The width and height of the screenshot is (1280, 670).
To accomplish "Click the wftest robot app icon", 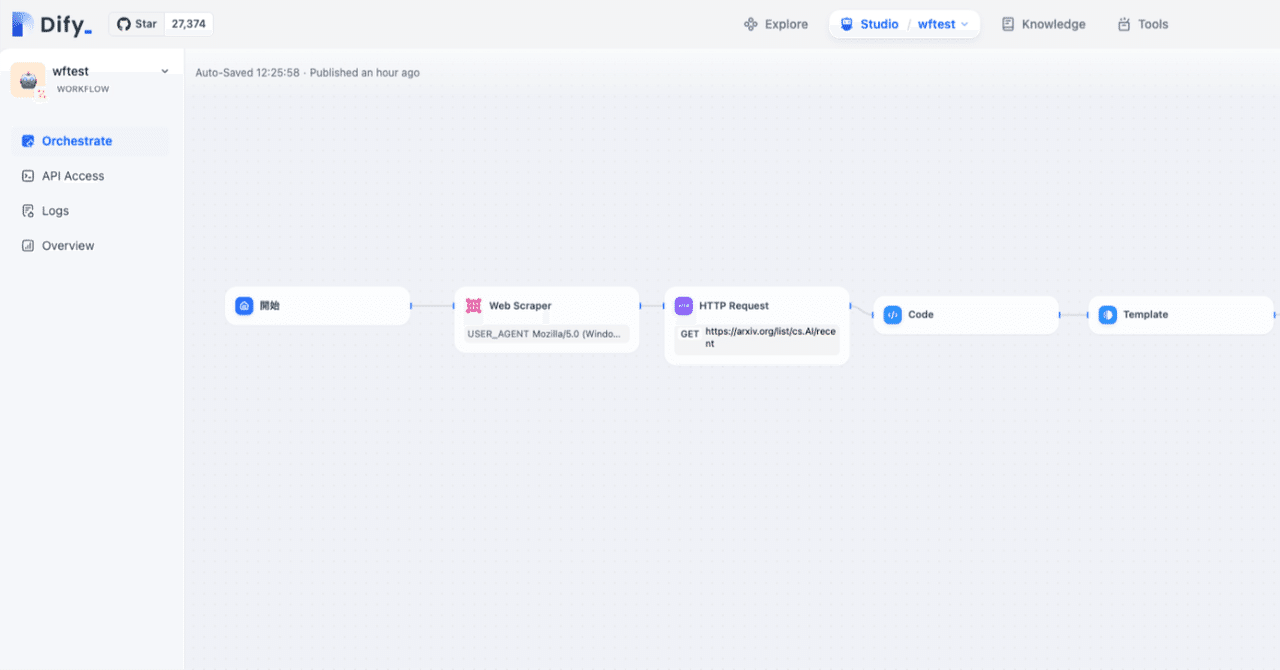I will pos(28,80).
